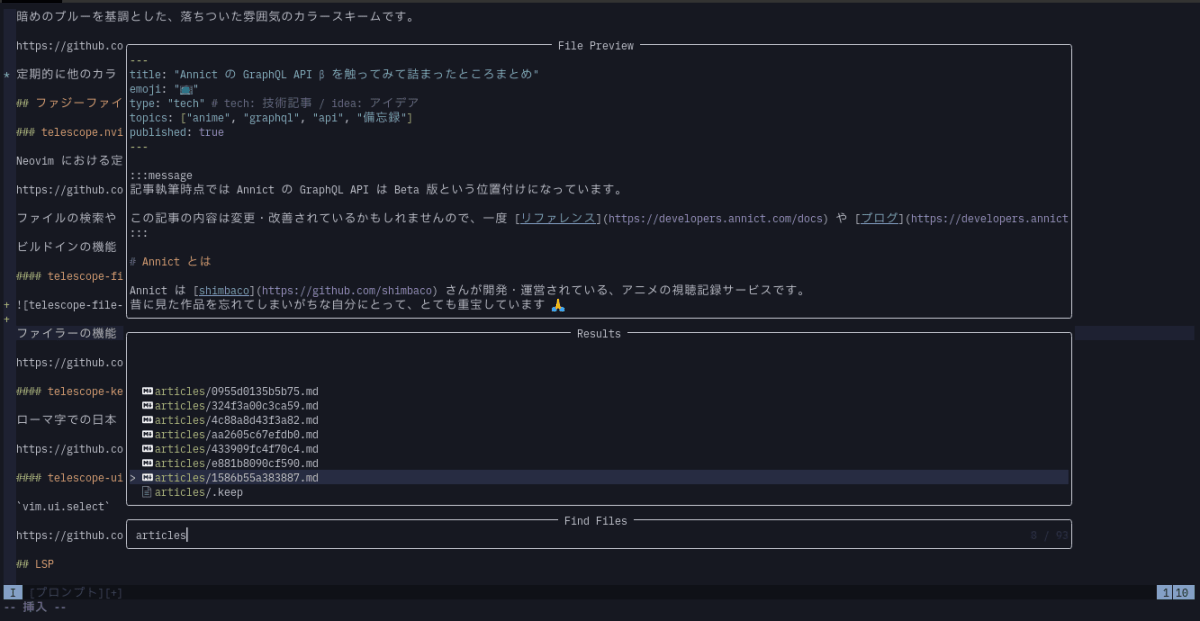Click the 'Neovim における定' line in buffer

pos(69,161)
